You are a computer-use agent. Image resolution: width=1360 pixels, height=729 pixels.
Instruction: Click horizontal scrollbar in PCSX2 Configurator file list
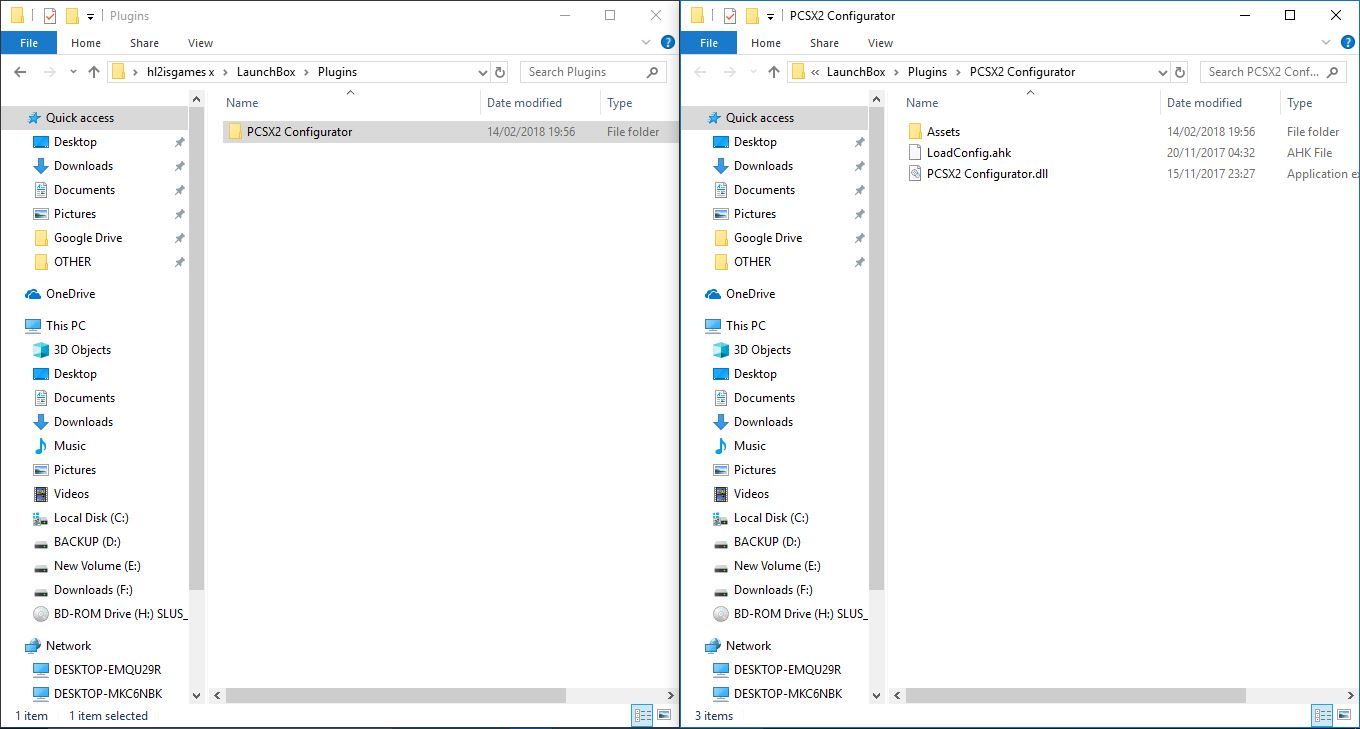[x=1076, y=695]
